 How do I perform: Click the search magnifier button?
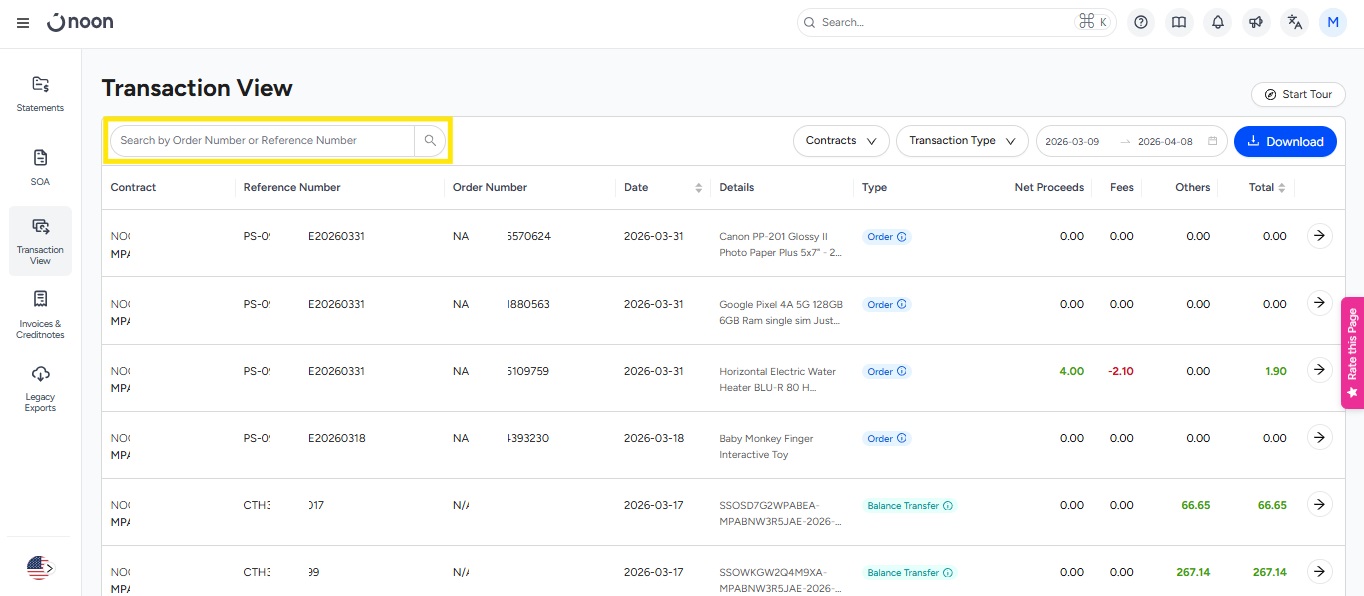[x=430, y=141]
